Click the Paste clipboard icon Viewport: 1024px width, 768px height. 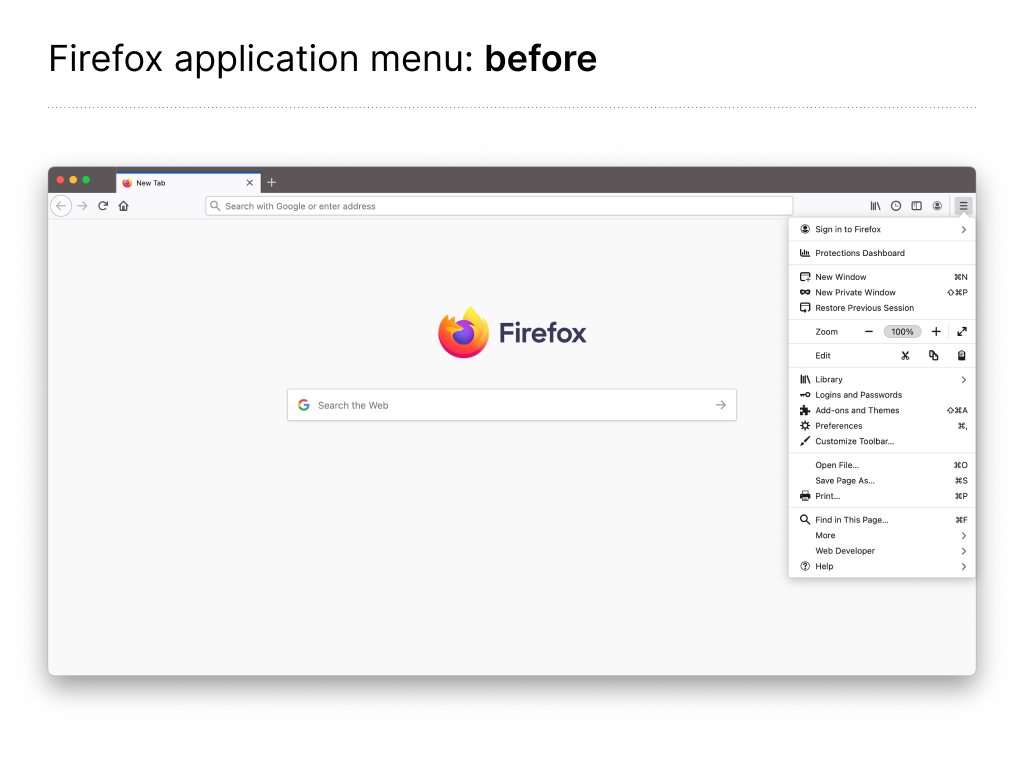[x=961, y=356]
